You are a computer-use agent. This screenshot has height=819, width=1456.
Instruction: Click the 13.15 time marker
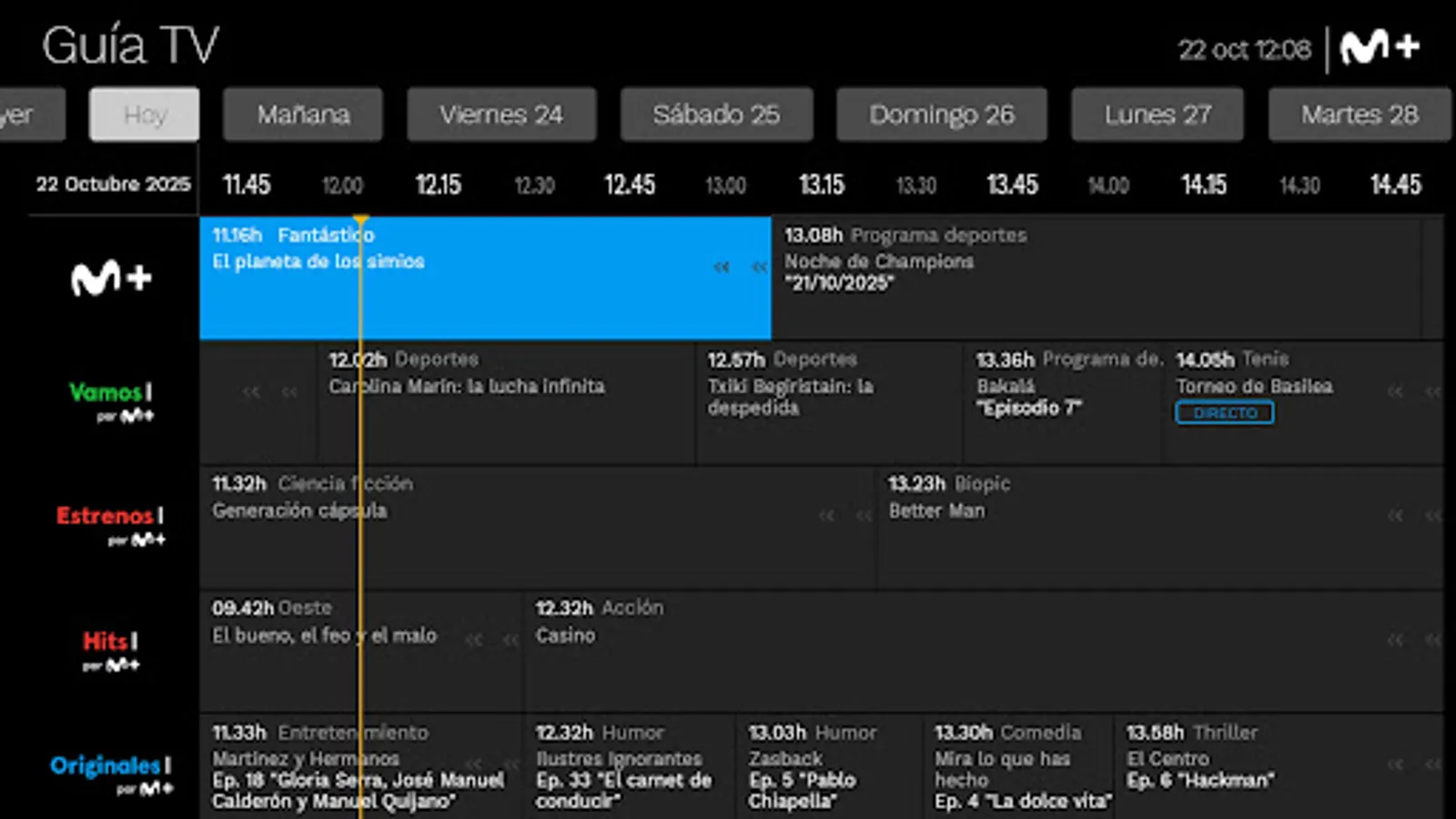tap(822, 185)
